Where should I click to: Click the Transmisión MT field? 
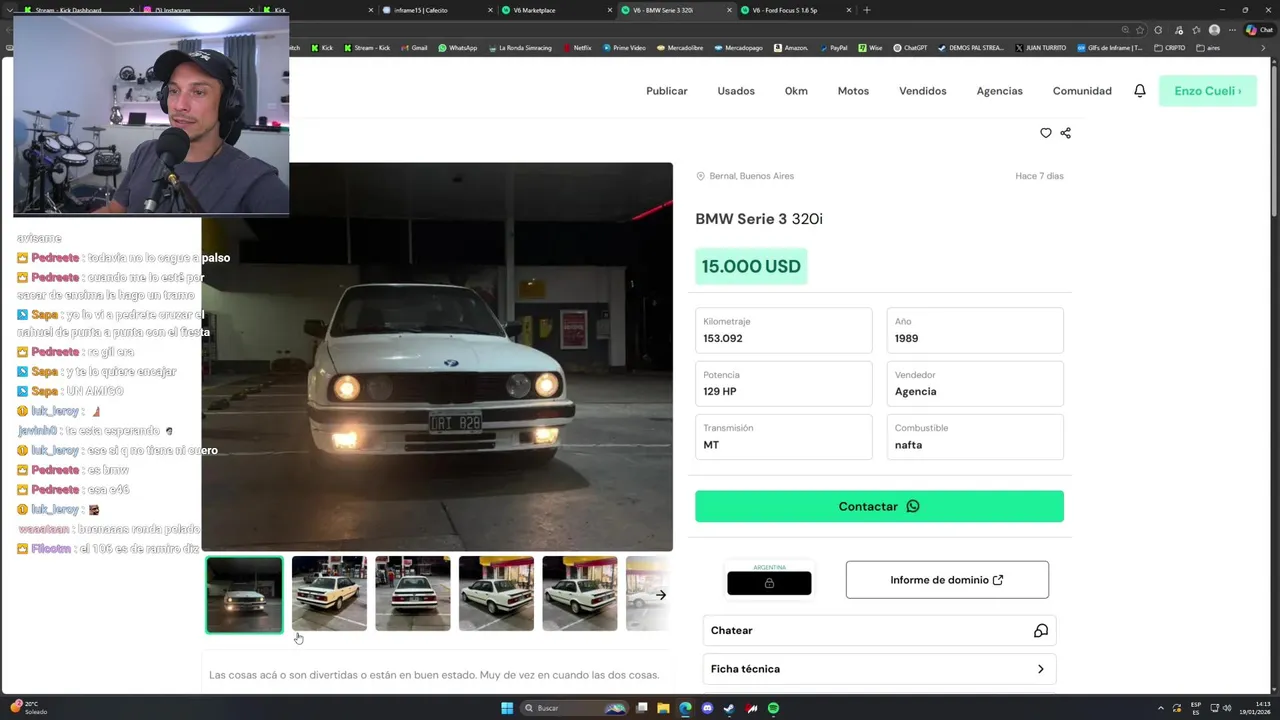pos(783,436)
